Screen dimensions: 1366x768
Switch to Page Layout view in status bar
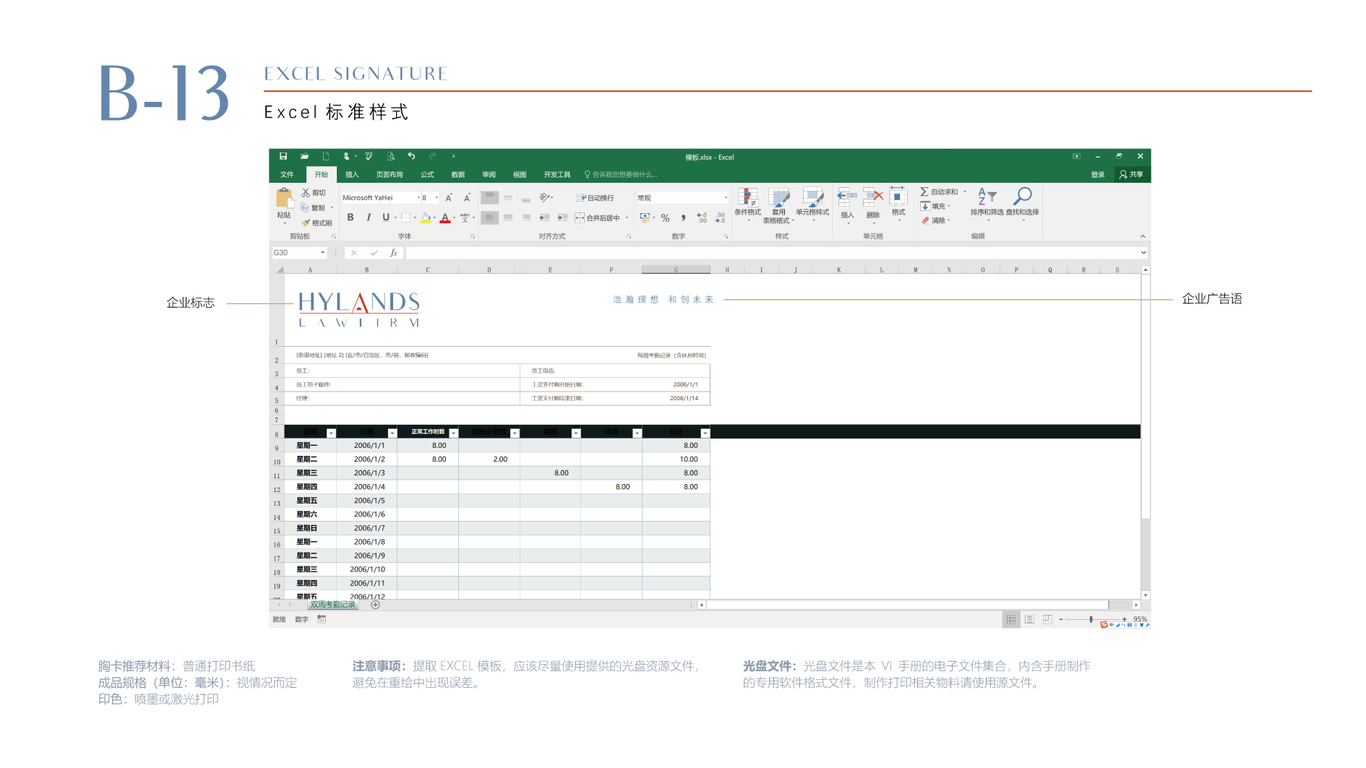tap(1029, 620)
